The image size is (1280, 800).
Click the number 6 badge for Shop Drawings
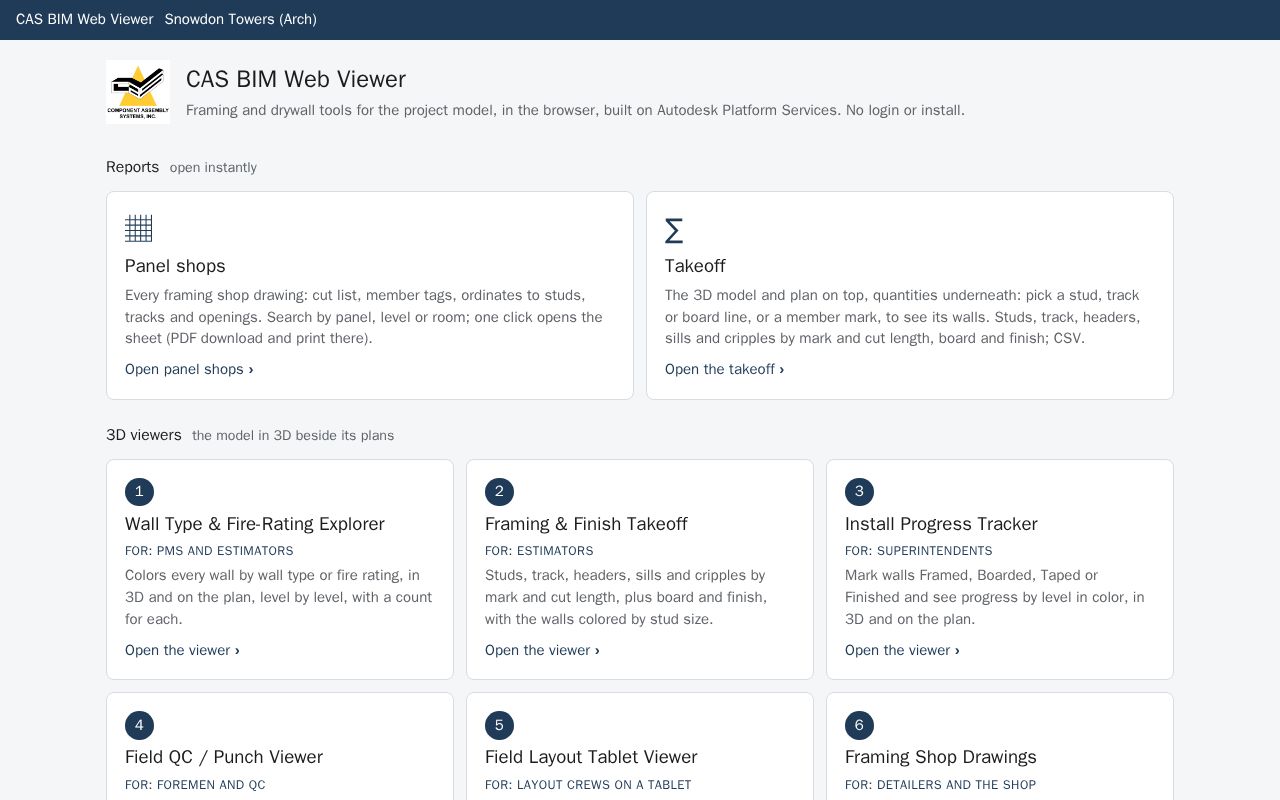pos(859,725)
